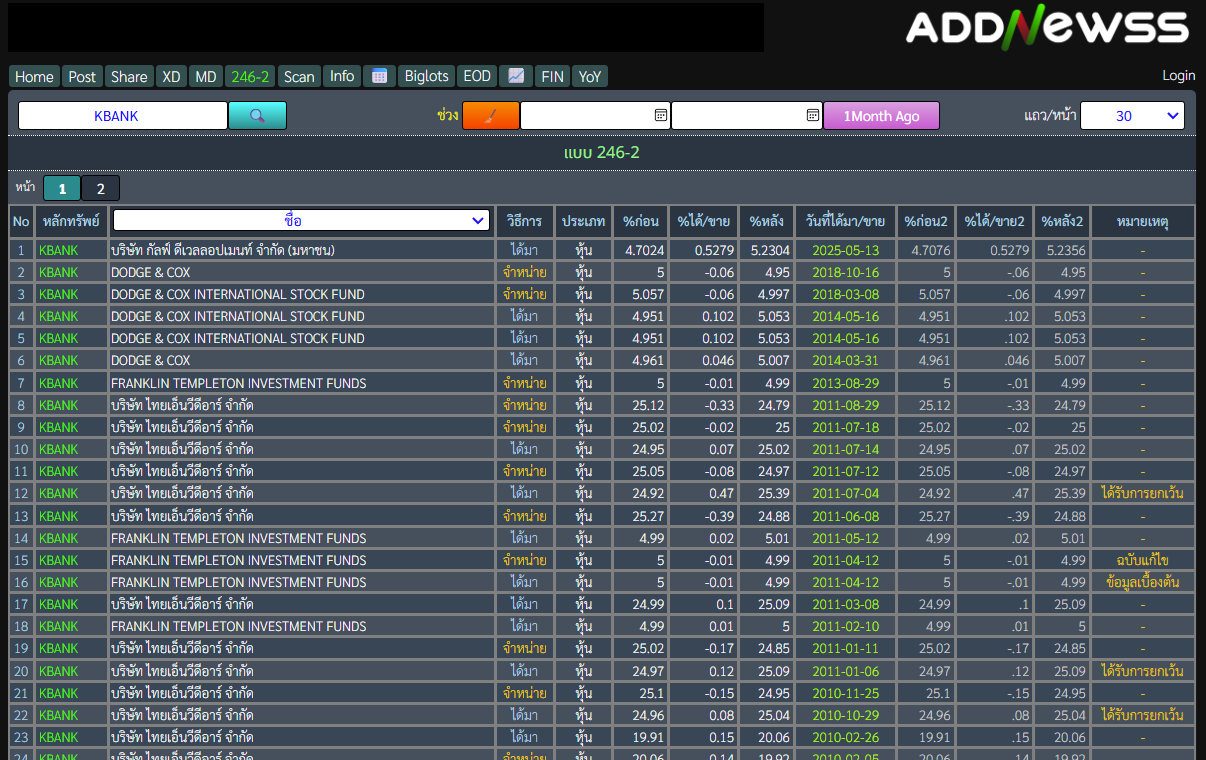Image resolution: width=1206 pixels, height=760 pixels.
Task: Click the date 2011-05-12
Action: [845, 538]
